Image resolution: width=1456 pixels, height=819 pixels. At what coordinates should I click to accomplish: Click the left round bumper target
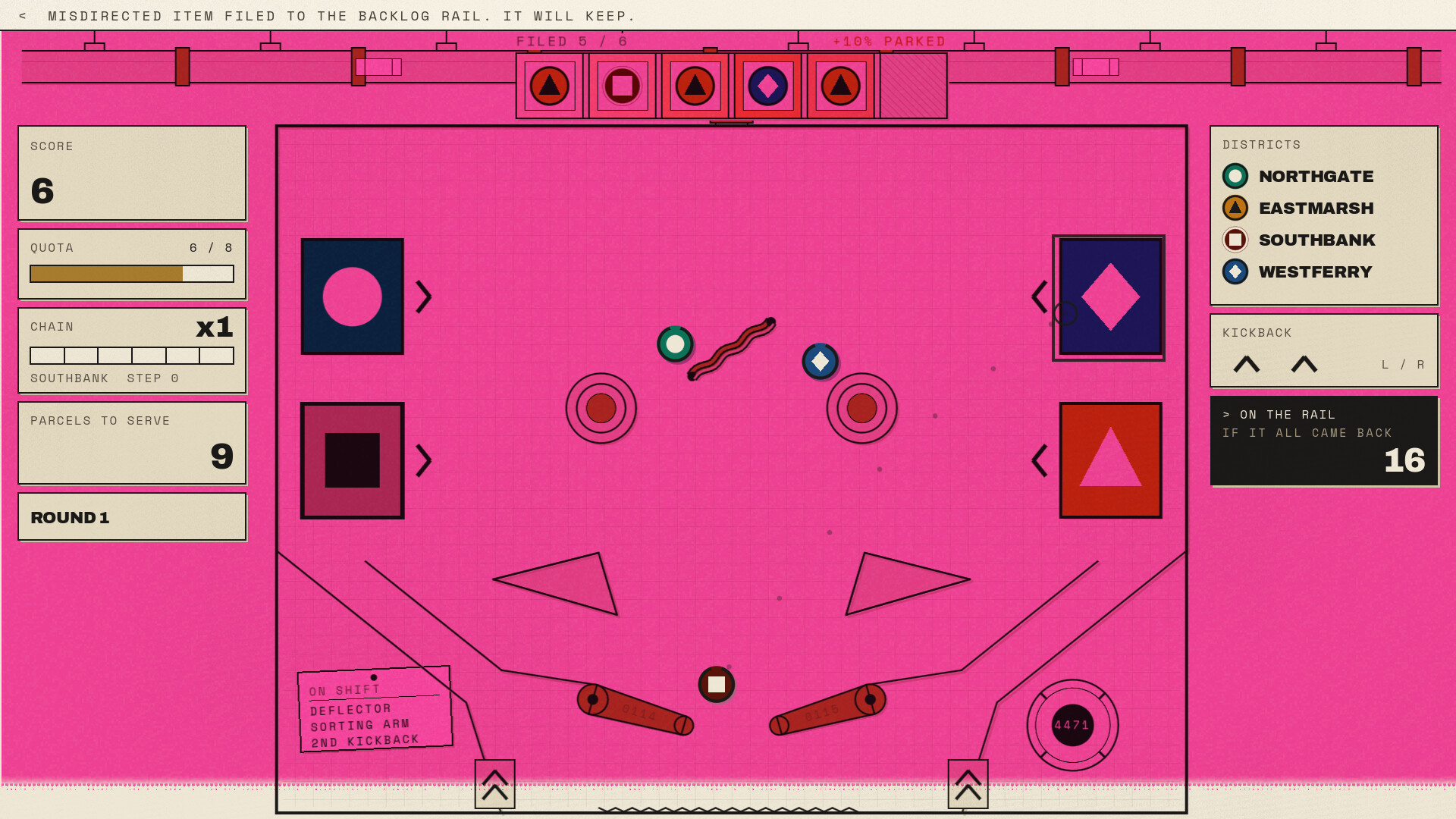tap(601, 408)
